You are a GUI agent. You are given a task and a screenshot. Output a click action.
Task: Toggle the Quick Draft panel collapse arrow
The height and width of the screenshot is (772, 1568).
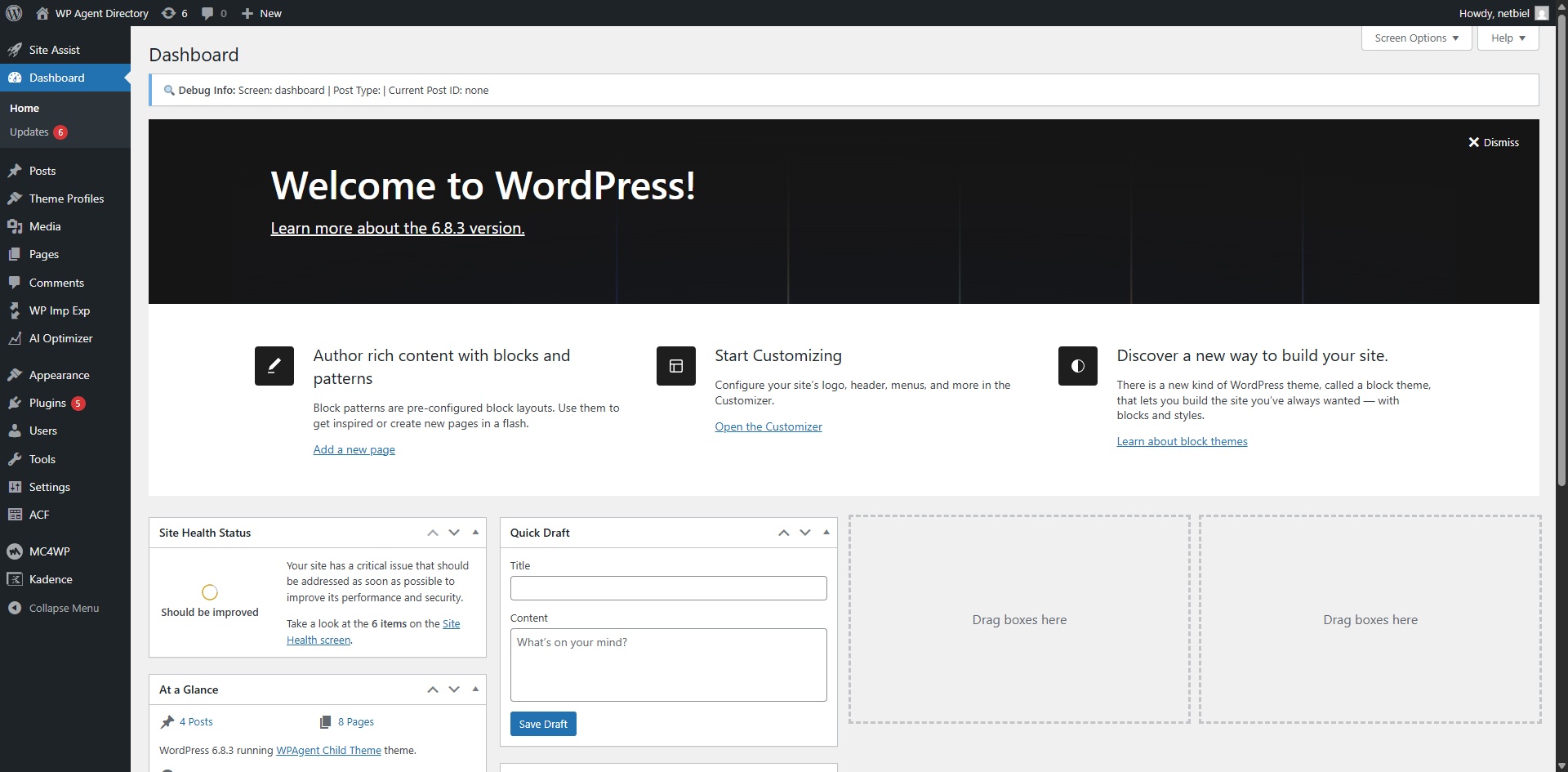point(826,533)
